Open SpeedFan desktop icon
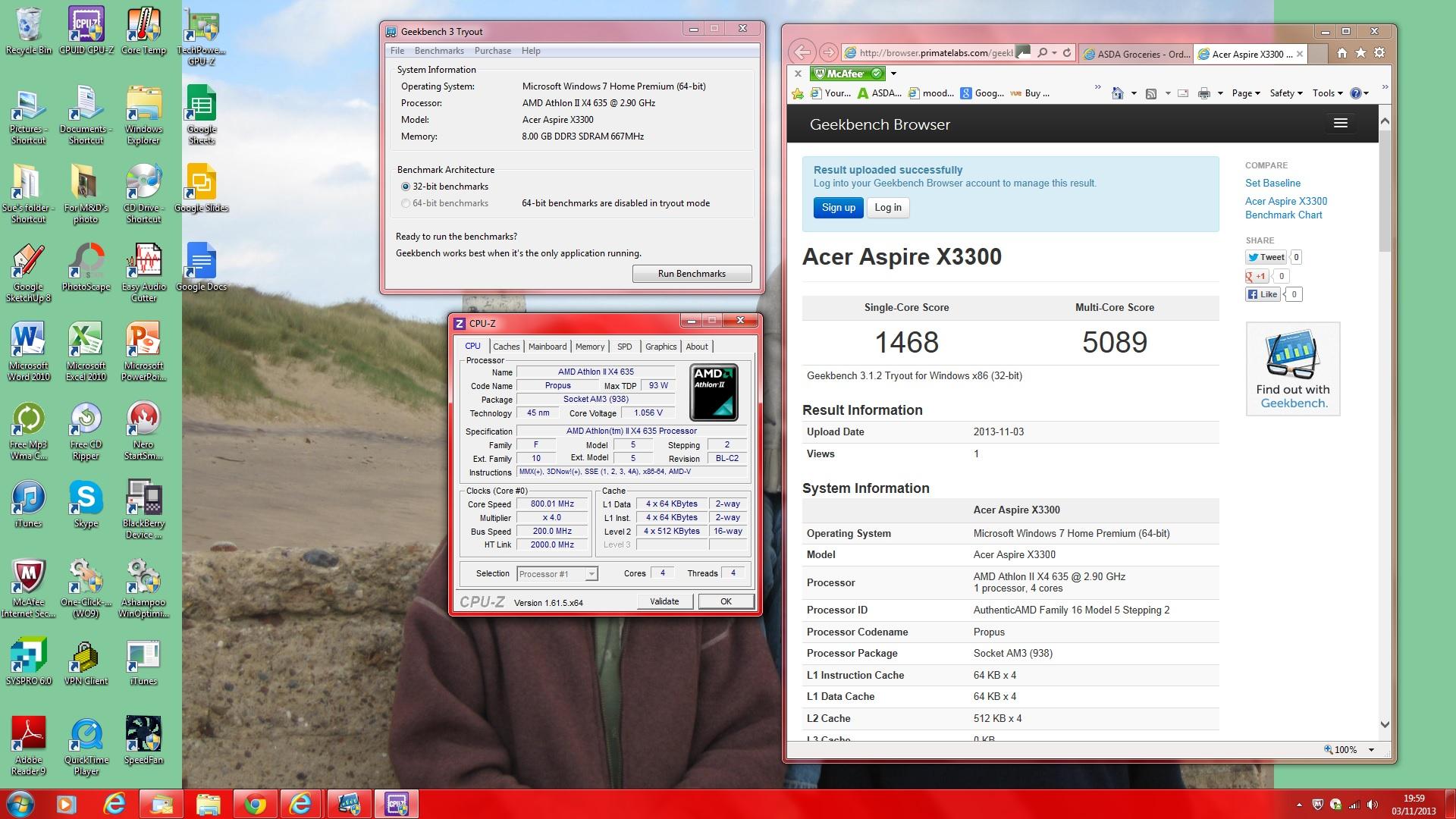 click(143, 740)
